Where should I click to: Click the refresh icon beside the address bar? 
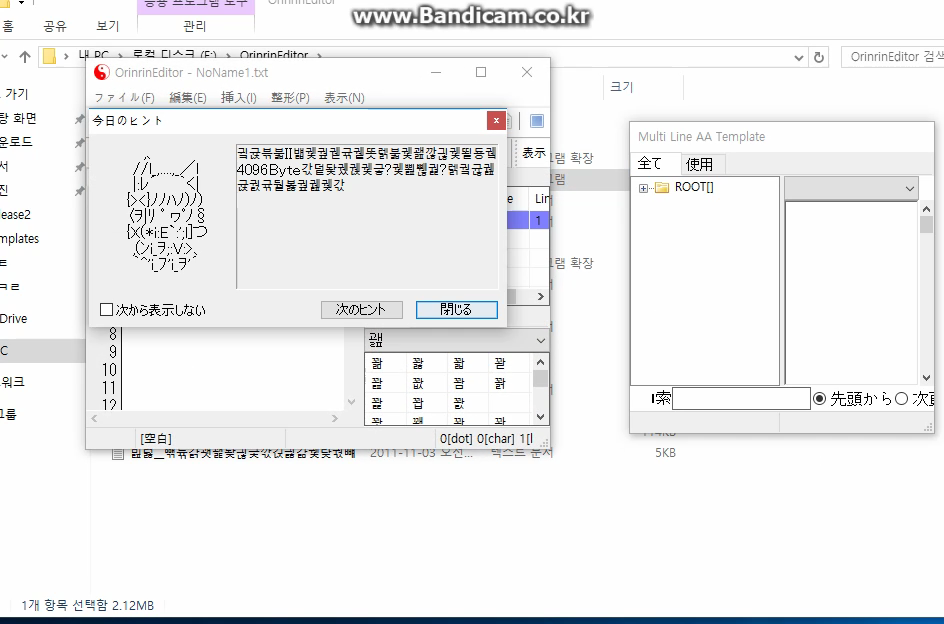pos(820,57)
